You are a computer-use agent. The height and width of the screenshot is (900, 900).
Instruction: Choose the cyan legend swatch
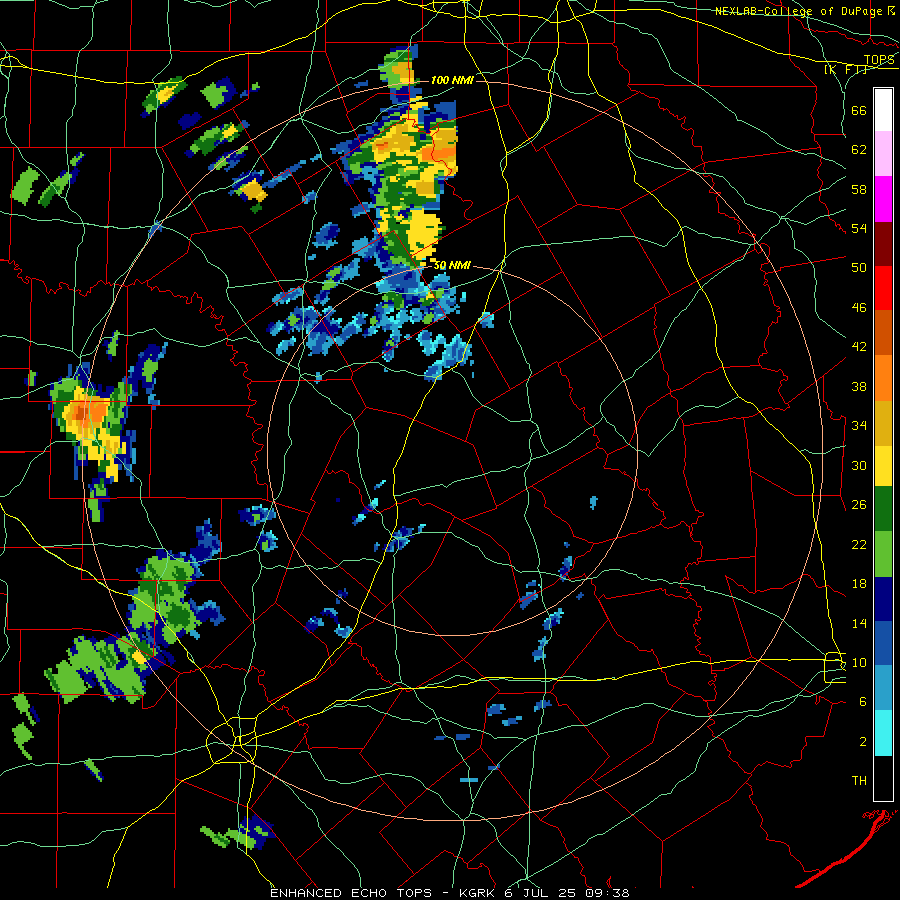[883, 733]
